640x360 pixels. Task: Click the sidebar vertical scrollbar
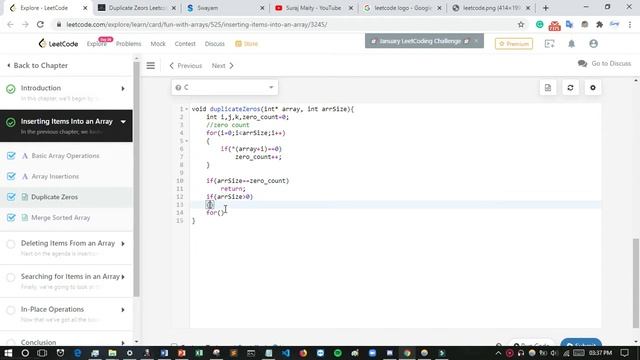(136, 180)
